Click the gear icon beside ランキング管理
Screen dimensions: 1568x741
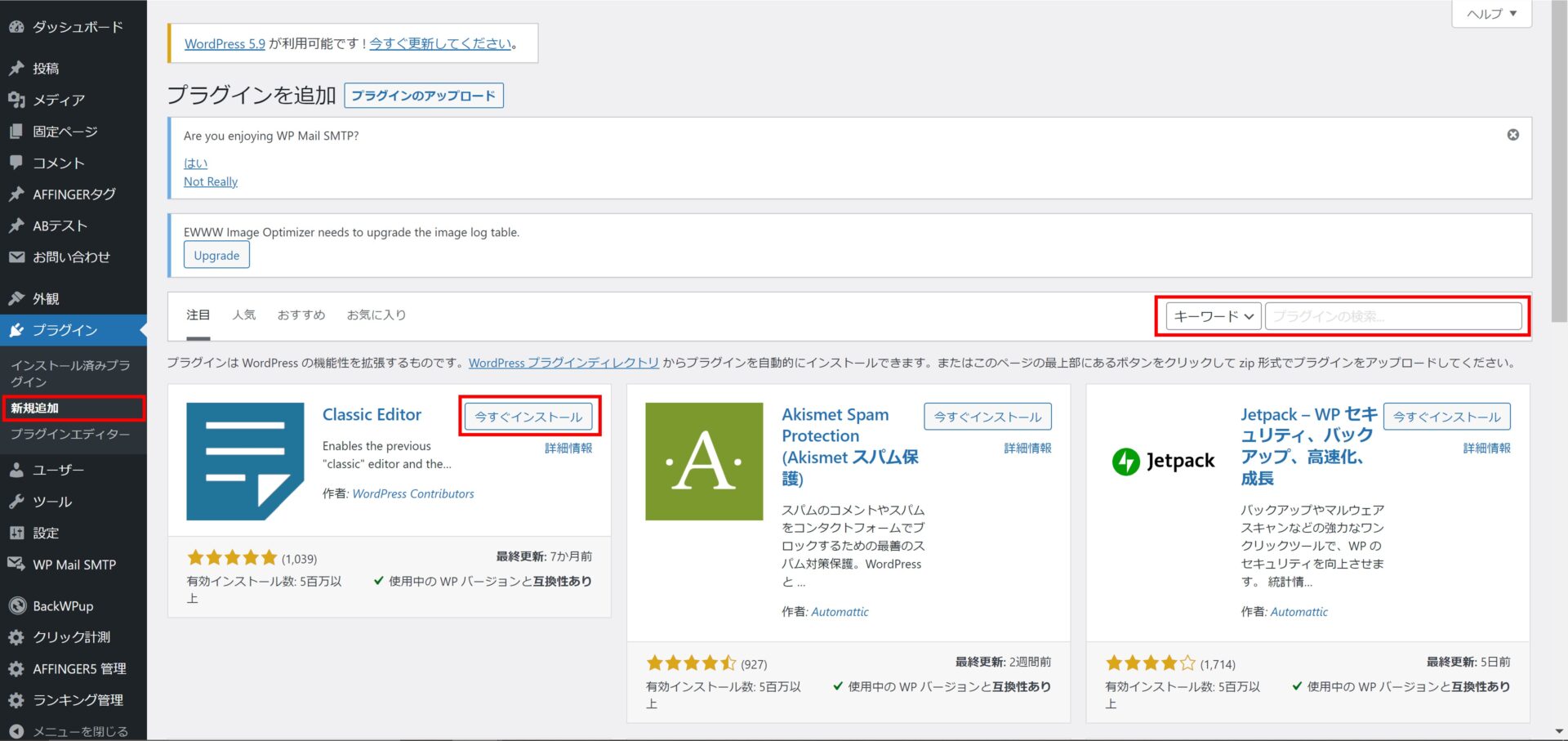pyautogui.click(x=16, y=700)
